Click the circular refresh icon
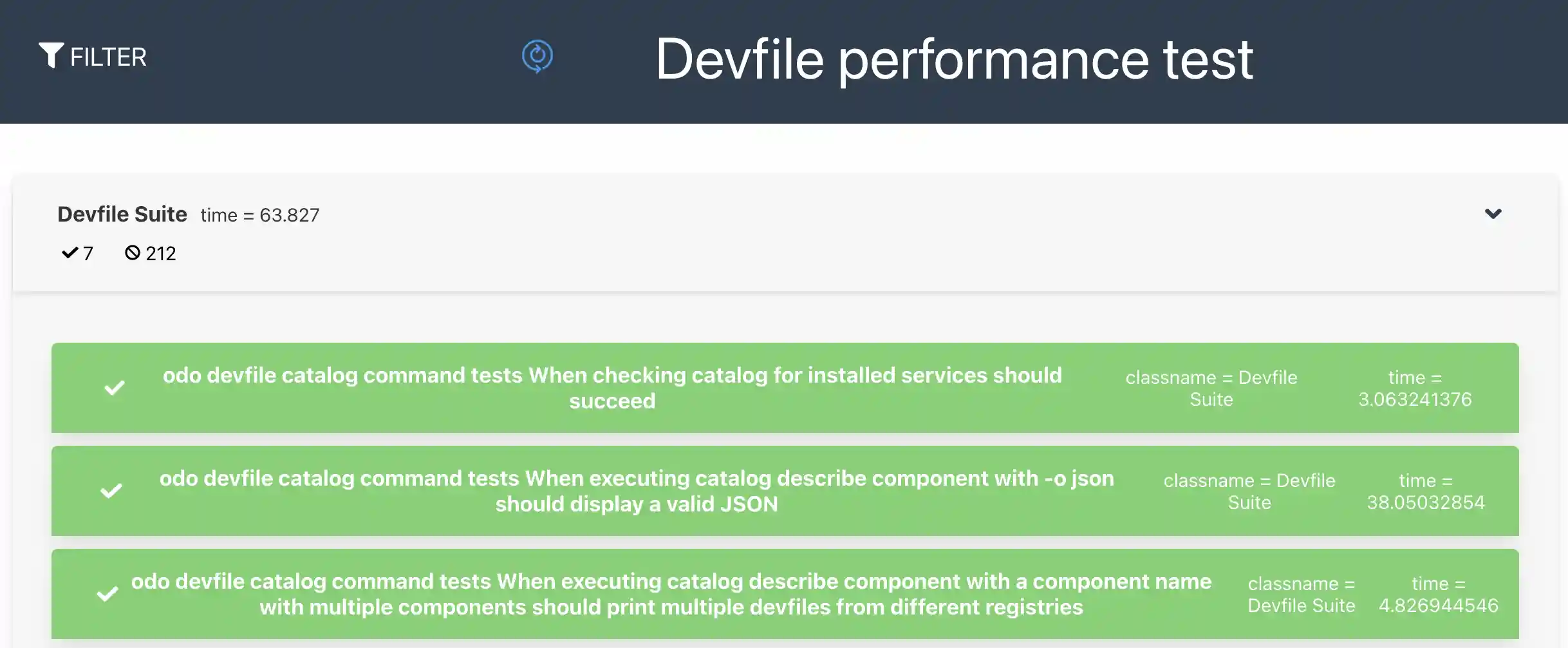This screenshot has width=1568, height=648. (x=537, y=57)
